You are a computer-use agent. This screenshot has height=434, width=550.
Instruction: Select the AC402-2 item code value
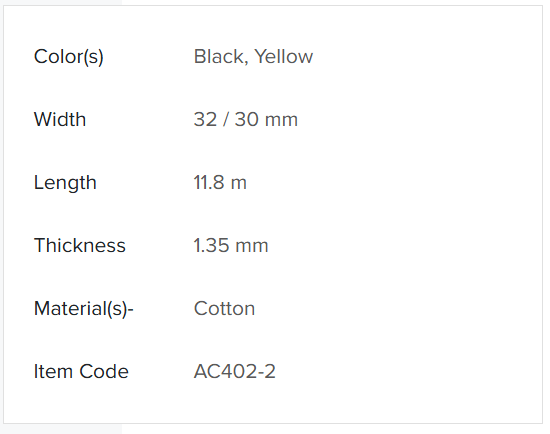(235, 372)
